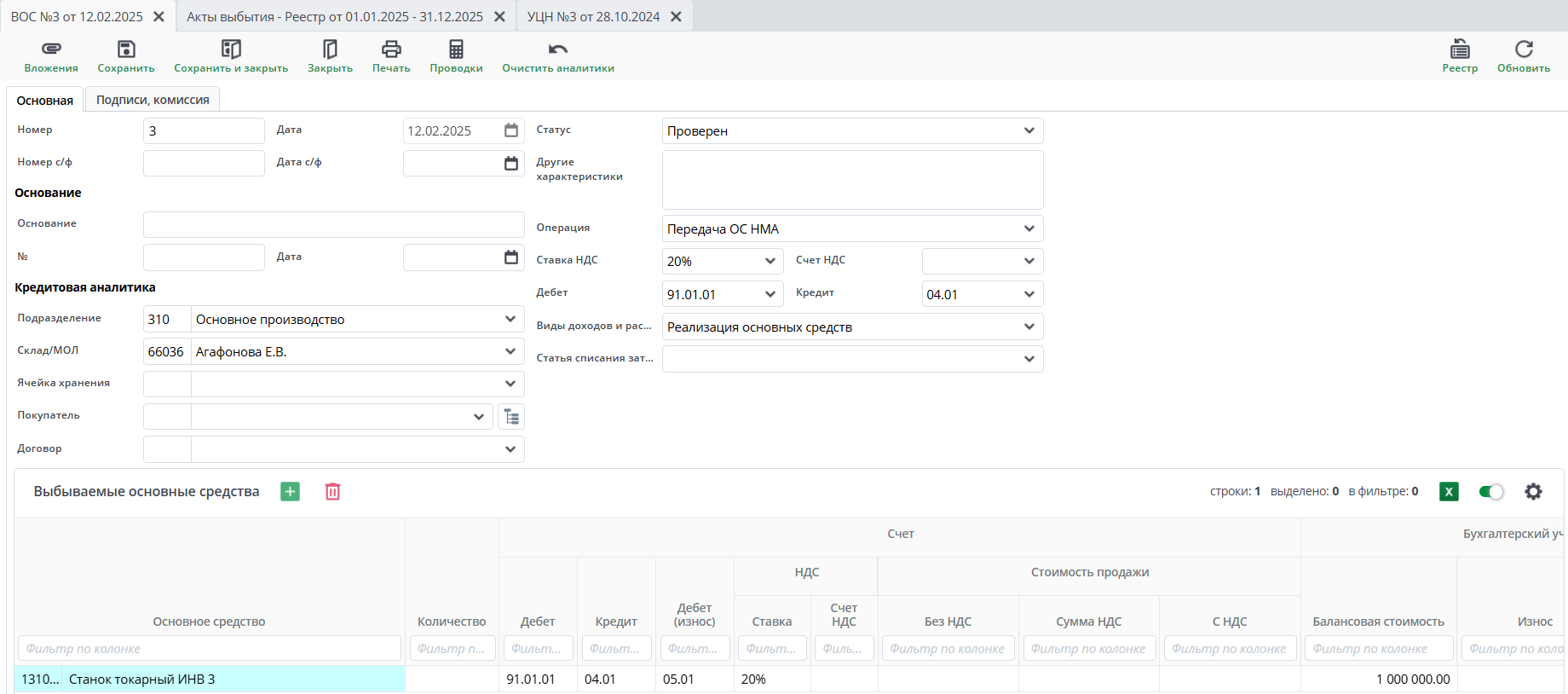Click the Печать printer icon
This screenshot has height=694, width=1568.
click(391, 49)
